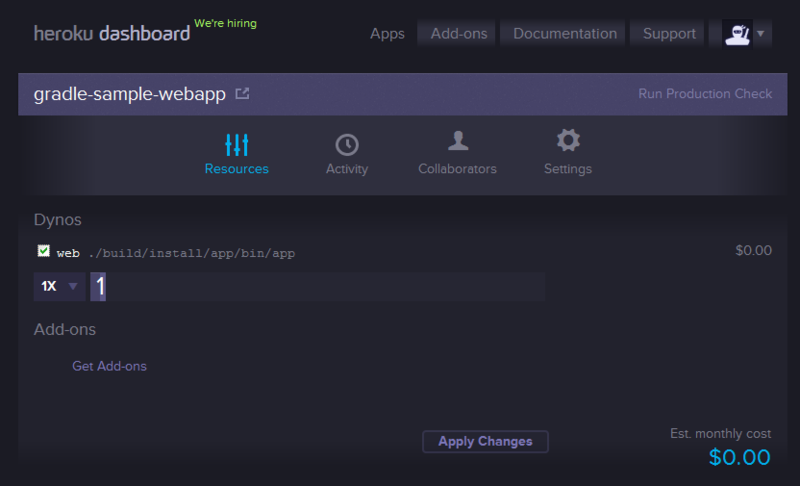
Task: Click the Add-ons section heading
Action: click(x=65, y=329)
